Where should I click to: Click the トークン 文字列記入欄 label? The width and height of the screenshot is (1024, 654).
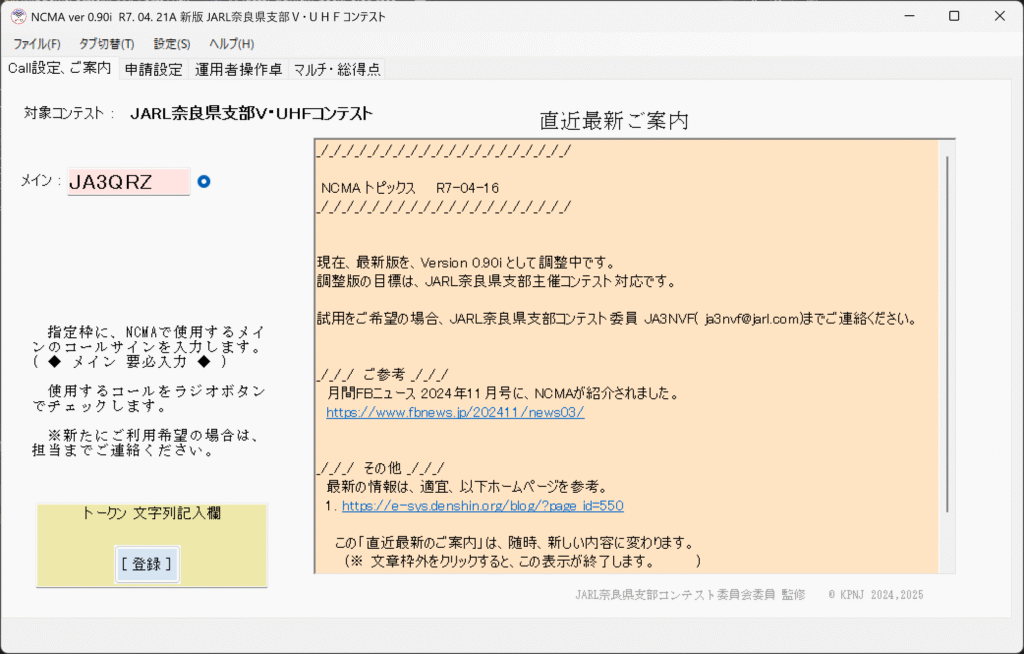(x=151, y=514)
